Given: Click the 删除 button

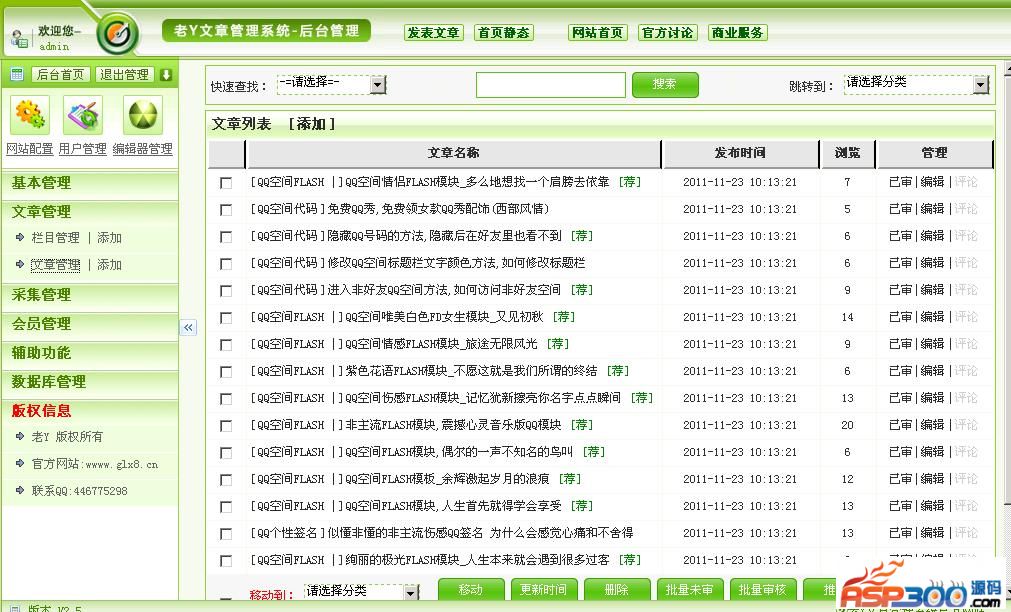Looking at the screenshot, I should 616,589.
